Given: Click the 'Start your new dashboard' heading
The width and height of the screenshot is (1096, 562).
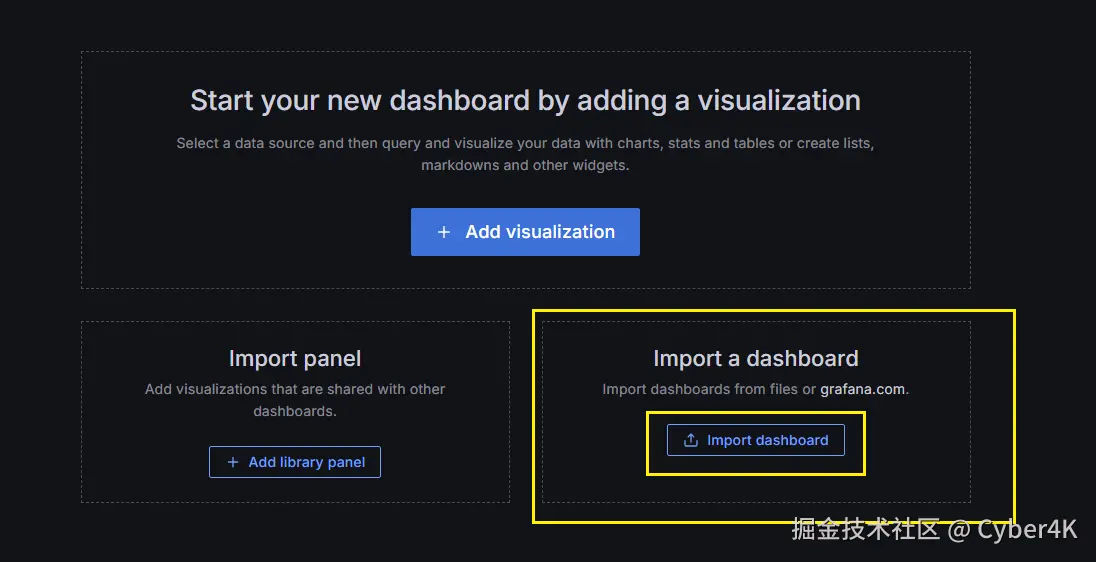Looking at the screenshot, I should point(525,101).
